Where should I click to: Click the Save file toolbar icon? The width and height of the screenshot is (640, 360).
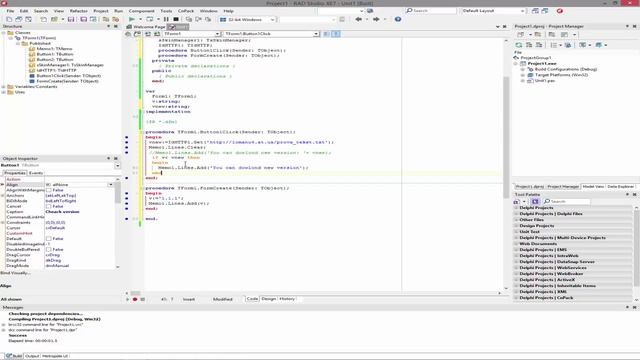point(71,19)
